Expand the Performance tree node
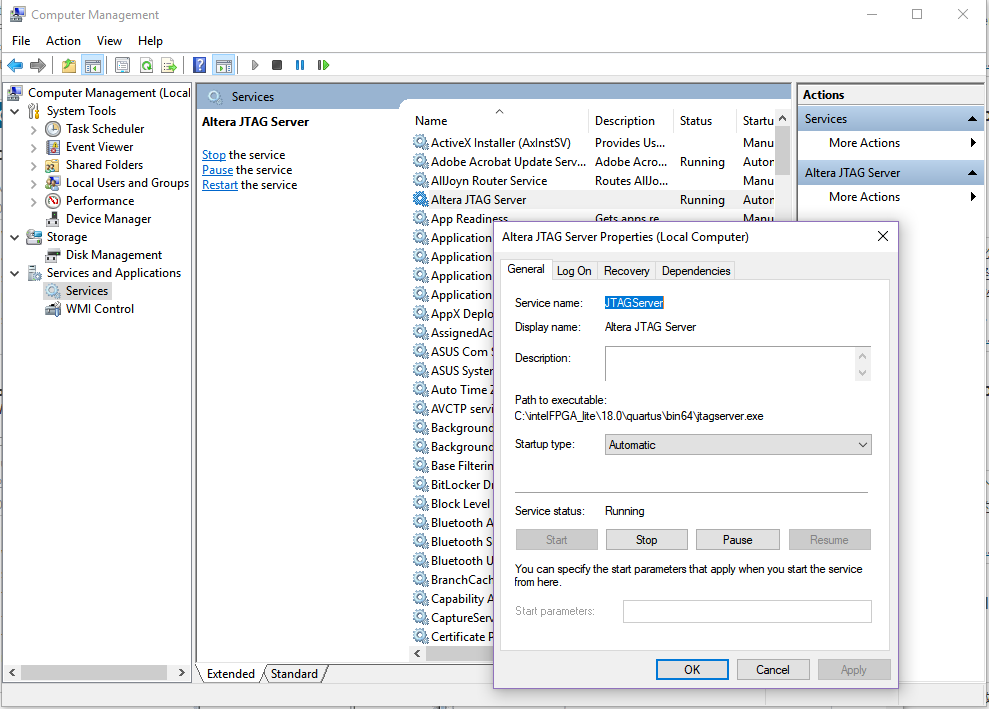This screenshot has width=989, height=709. [33, 202]
